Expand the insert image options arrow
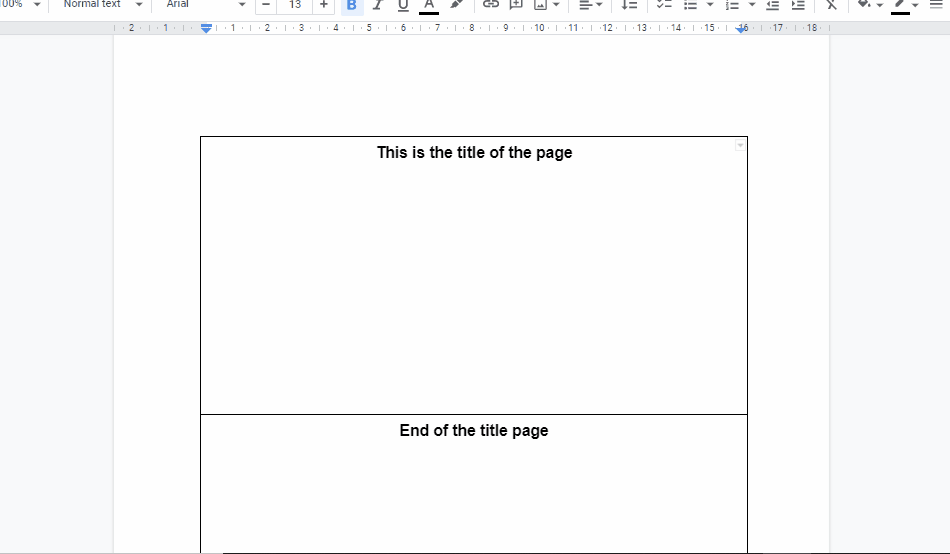The image size is (950, 554). pyautogui.click(x=556, y=5)
